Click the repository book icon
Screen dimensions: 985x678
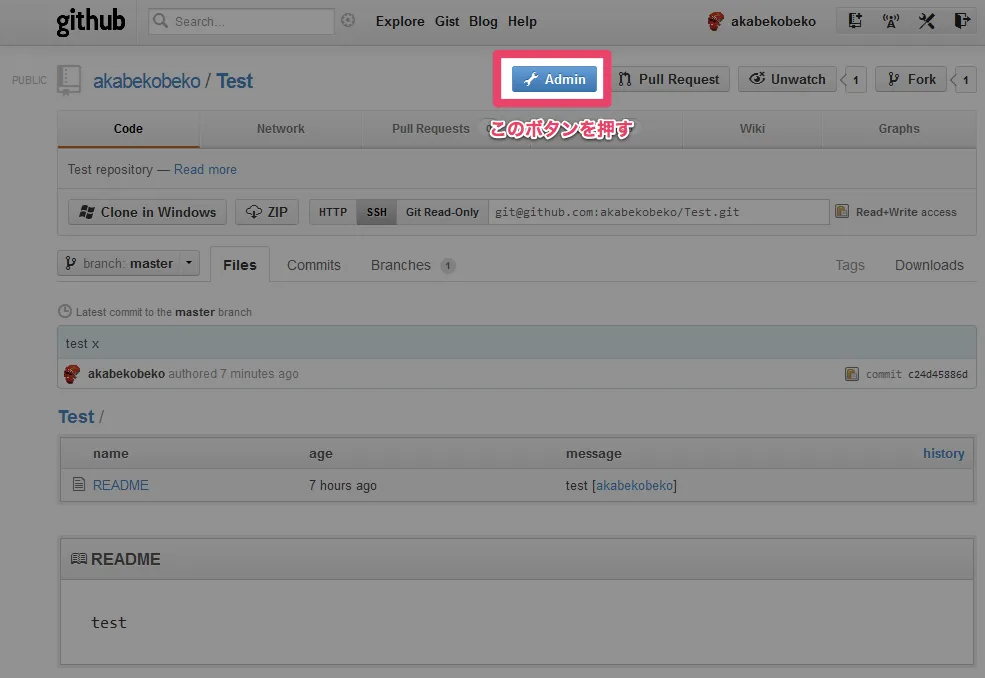pyautogui.click(x=69, y=80)
